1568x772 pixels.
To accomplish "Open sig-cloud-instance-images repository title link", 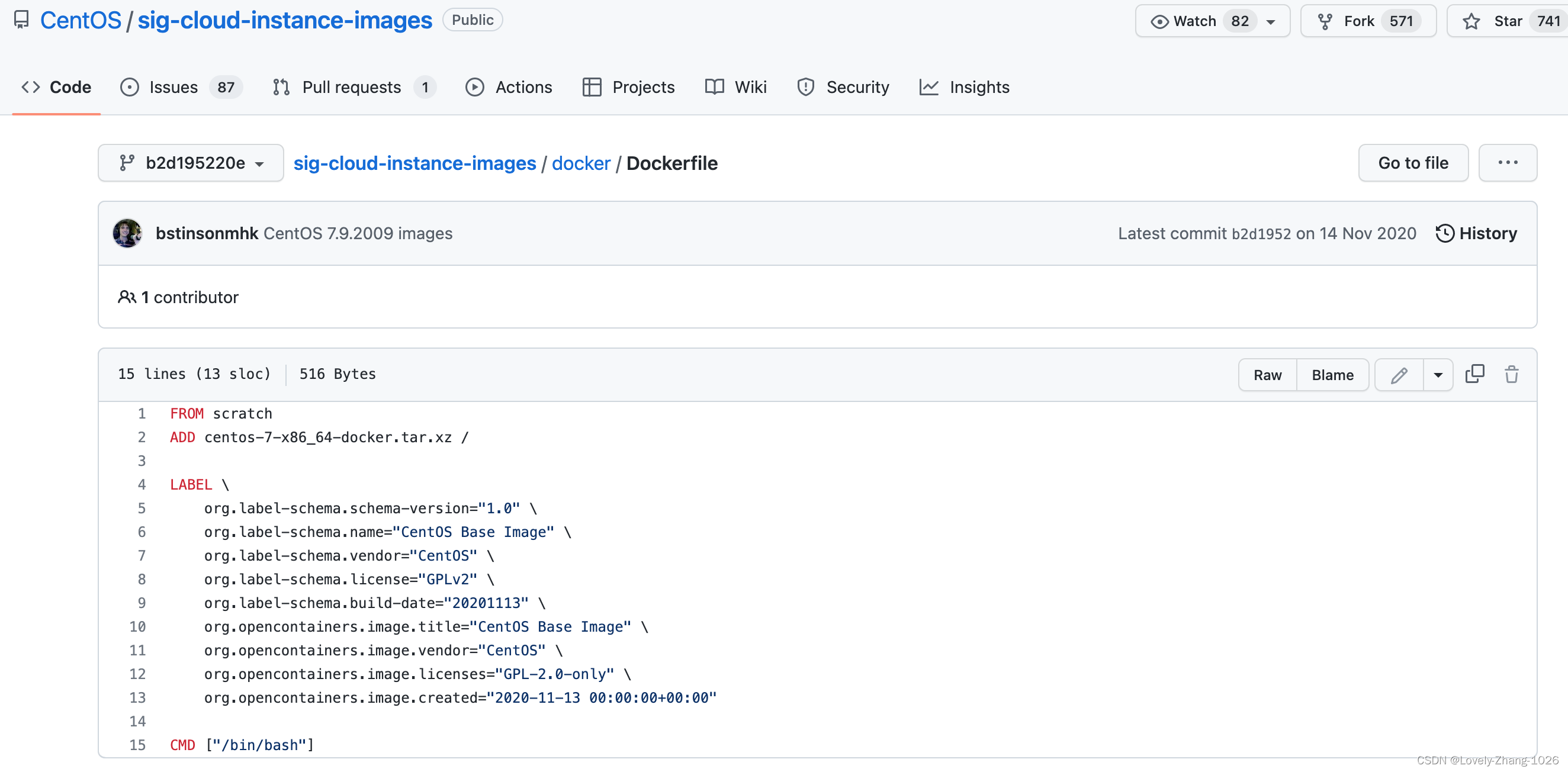I will (285, 20).
